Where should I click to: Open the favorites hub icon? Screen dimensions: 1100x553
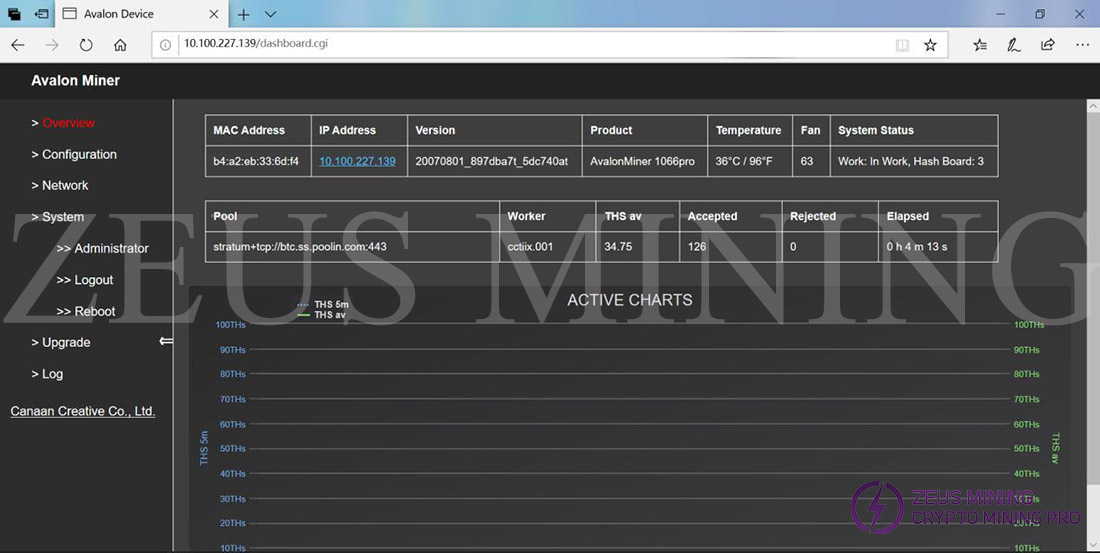click(980, 45)
